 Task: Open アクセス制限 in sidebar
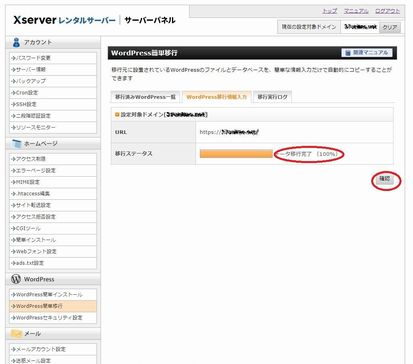[53, 159]
